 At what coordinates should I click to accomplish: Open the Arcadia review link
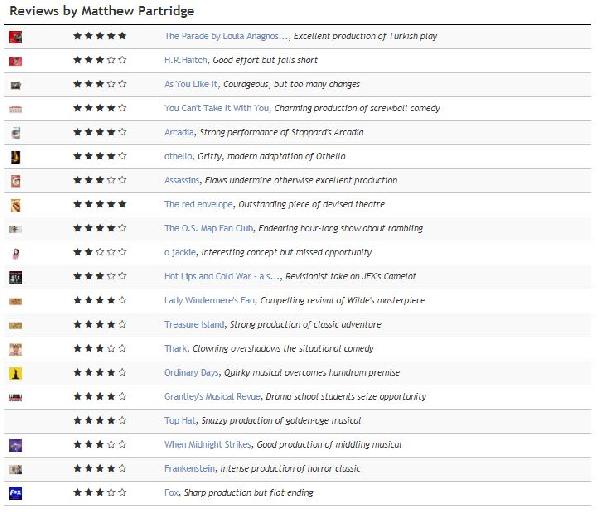(x=179, y=132)
